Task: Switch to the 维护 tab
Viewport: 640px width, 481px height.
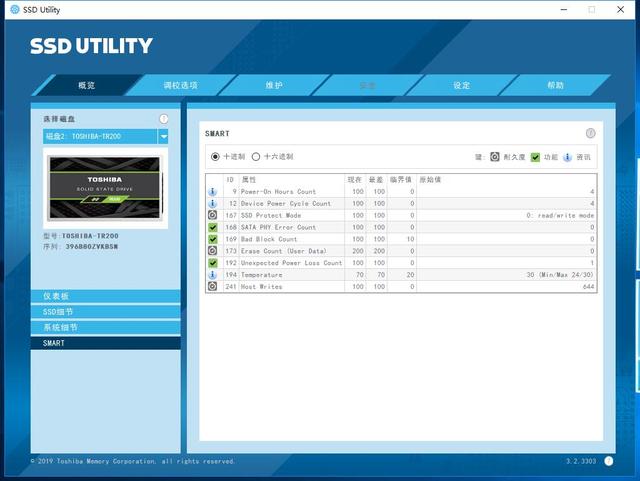Action: click(x=274, y=85)
